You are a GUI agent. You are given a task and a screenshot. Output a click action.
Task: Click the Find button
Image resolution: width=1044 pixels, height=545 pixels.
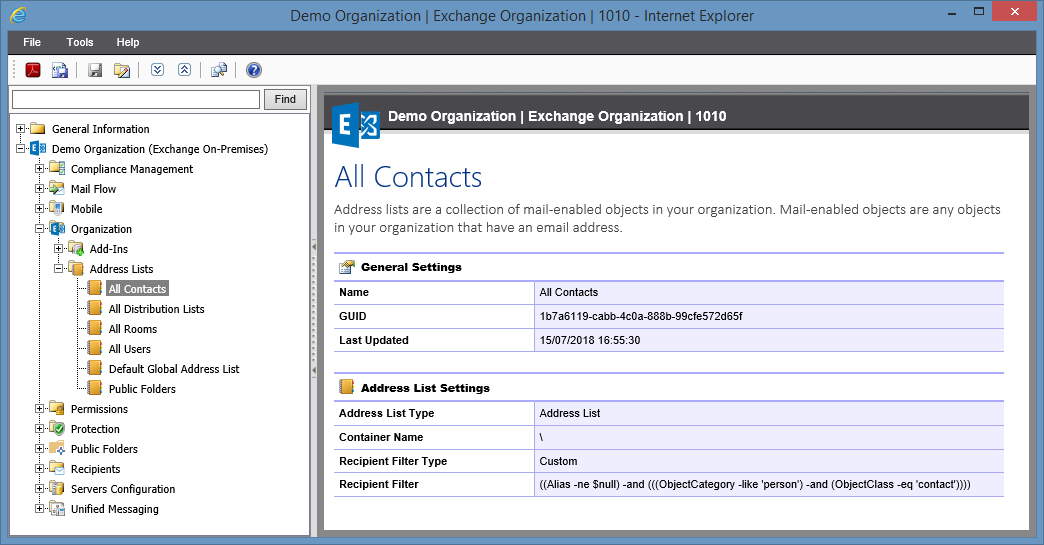(x=285, y=99)
